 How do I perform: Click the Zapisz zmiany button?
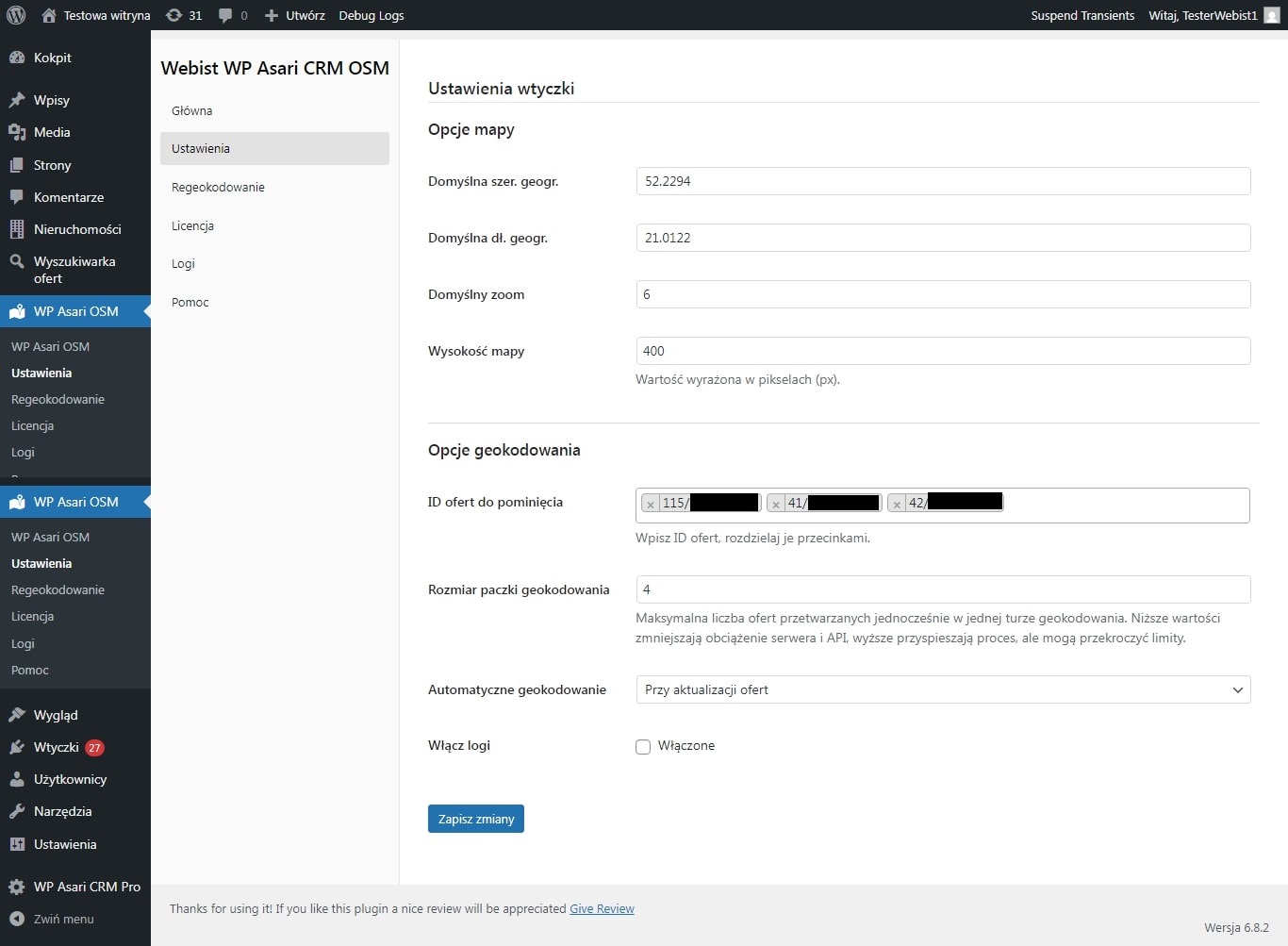click(475, 819)
